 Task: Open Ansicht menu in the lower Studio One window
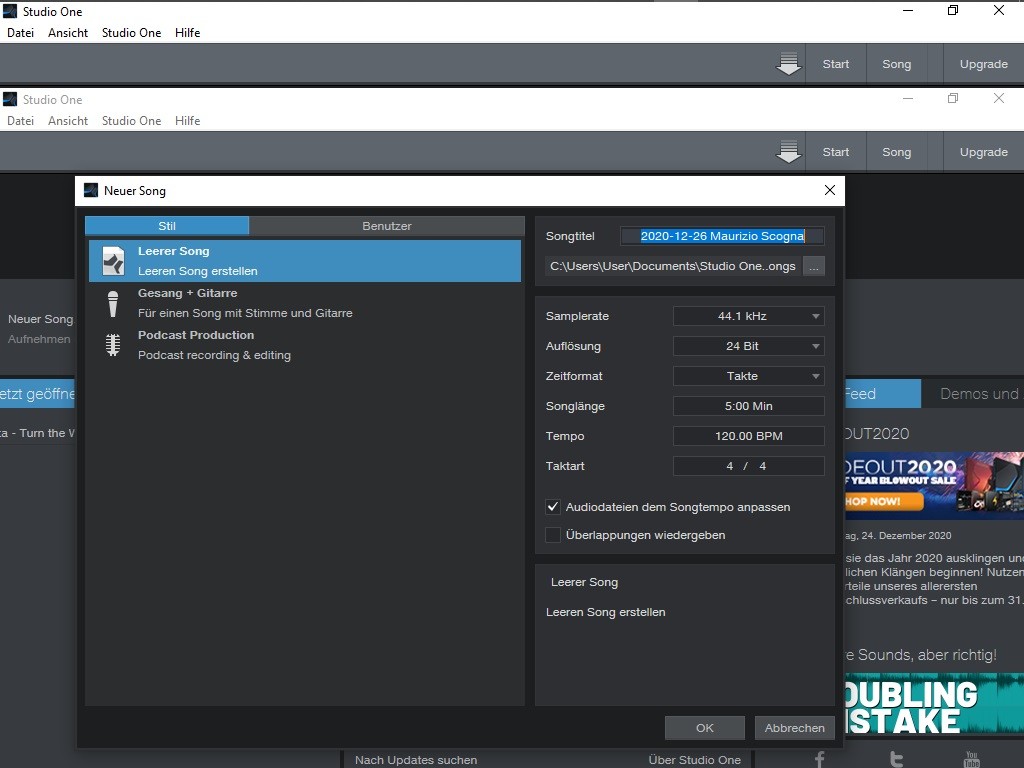68,121
